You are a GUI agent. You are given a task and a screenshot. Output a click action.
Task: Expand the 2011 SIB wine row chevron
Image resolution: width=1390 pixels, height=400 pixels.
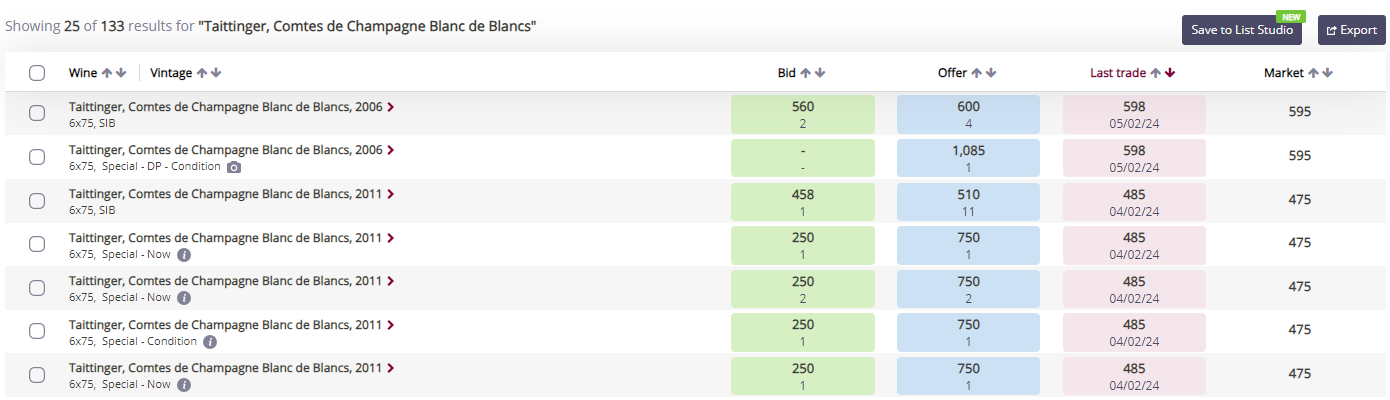[x=391, y=194]
